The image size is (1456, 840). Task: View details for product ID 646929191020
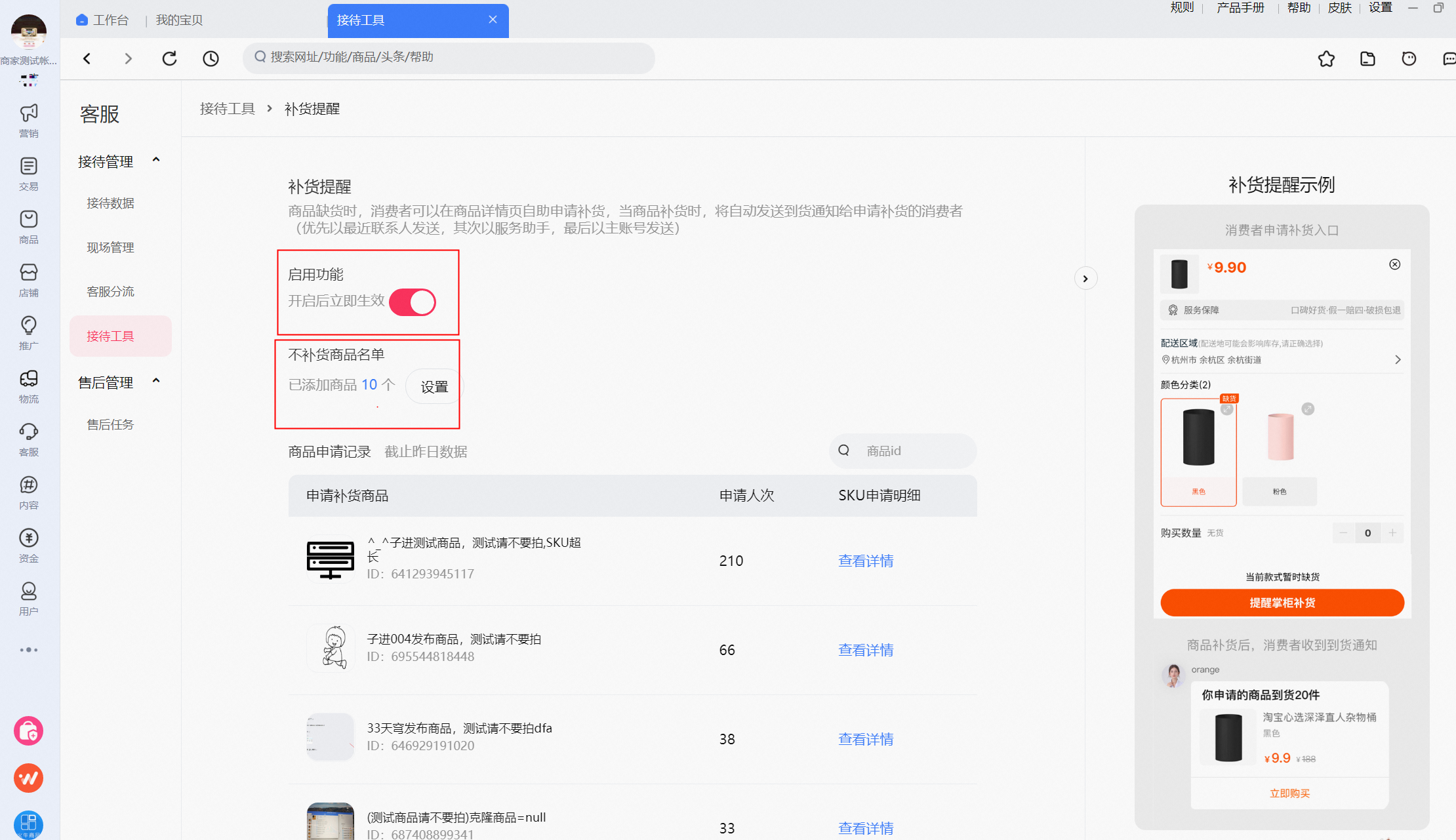866,739
